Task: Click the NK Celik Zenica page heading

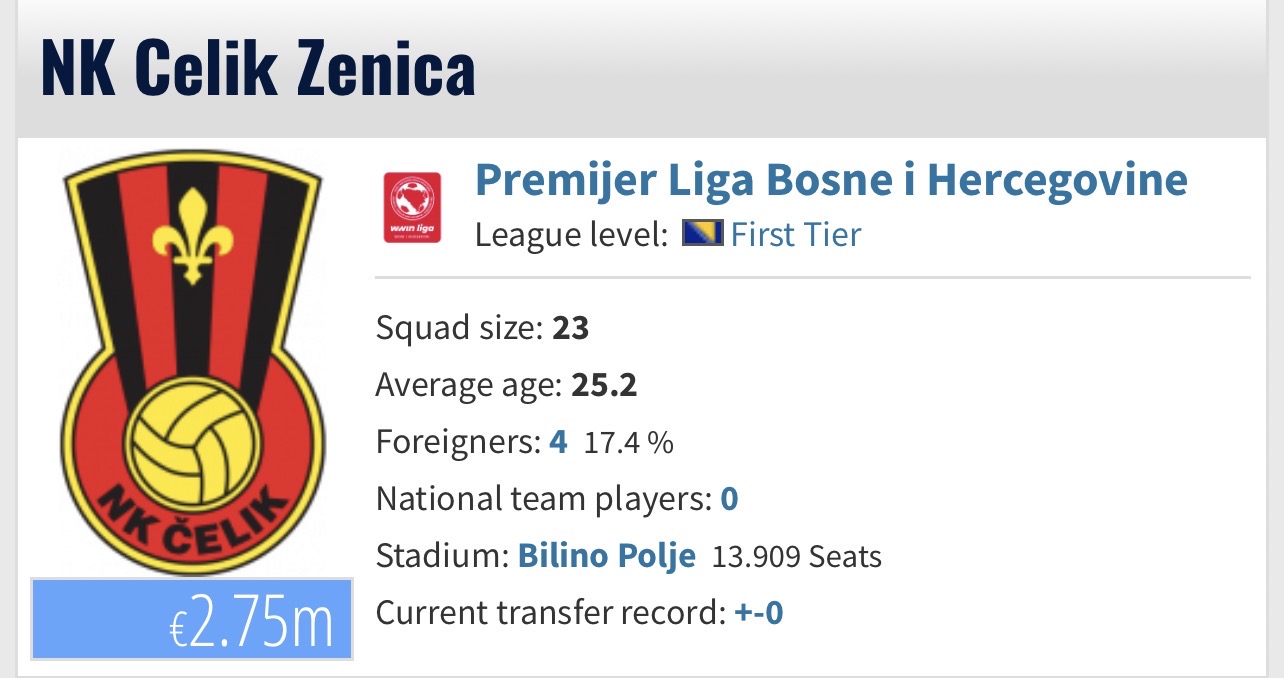Action: coord(258,67)
